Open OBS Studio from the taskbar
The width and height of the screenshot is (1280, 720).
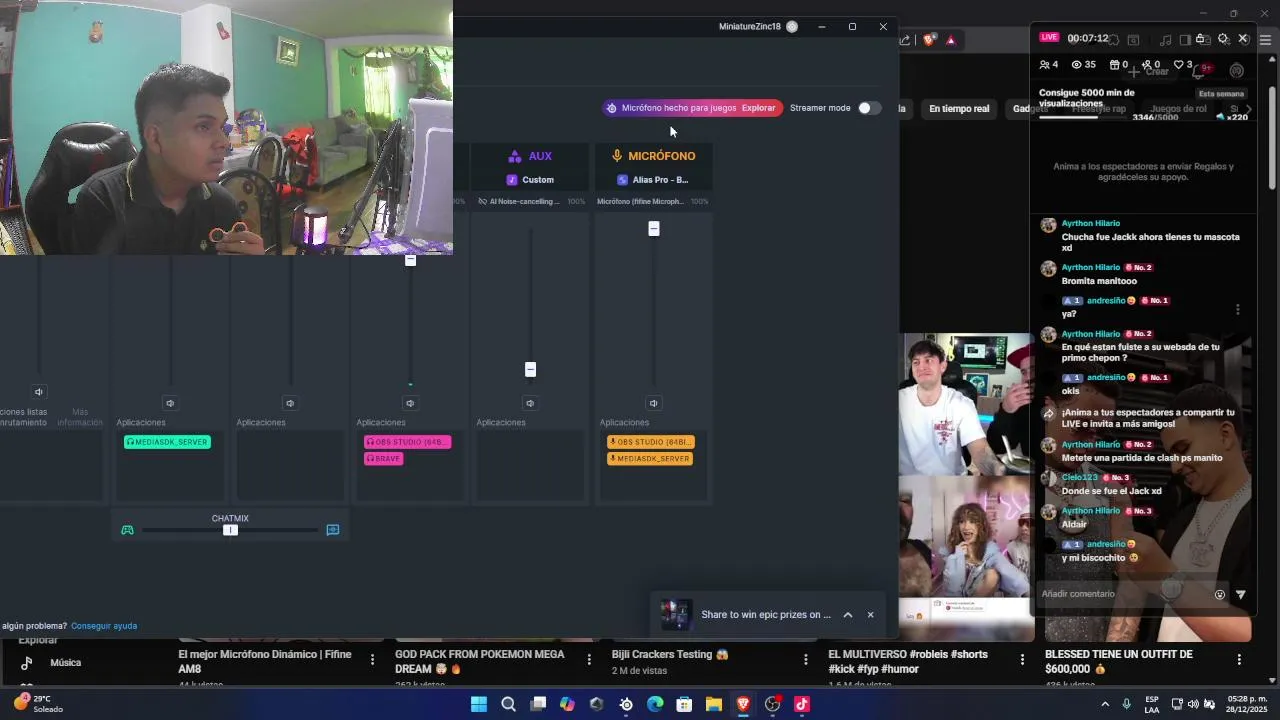pyautogui.click(x=772, y=704)
